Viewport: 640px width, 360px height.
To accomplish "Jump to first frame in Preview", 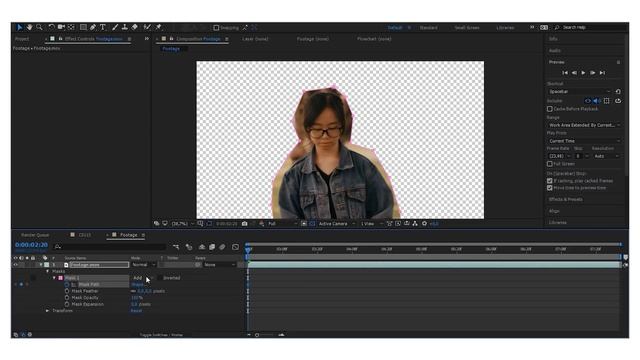I will [565, 73].
